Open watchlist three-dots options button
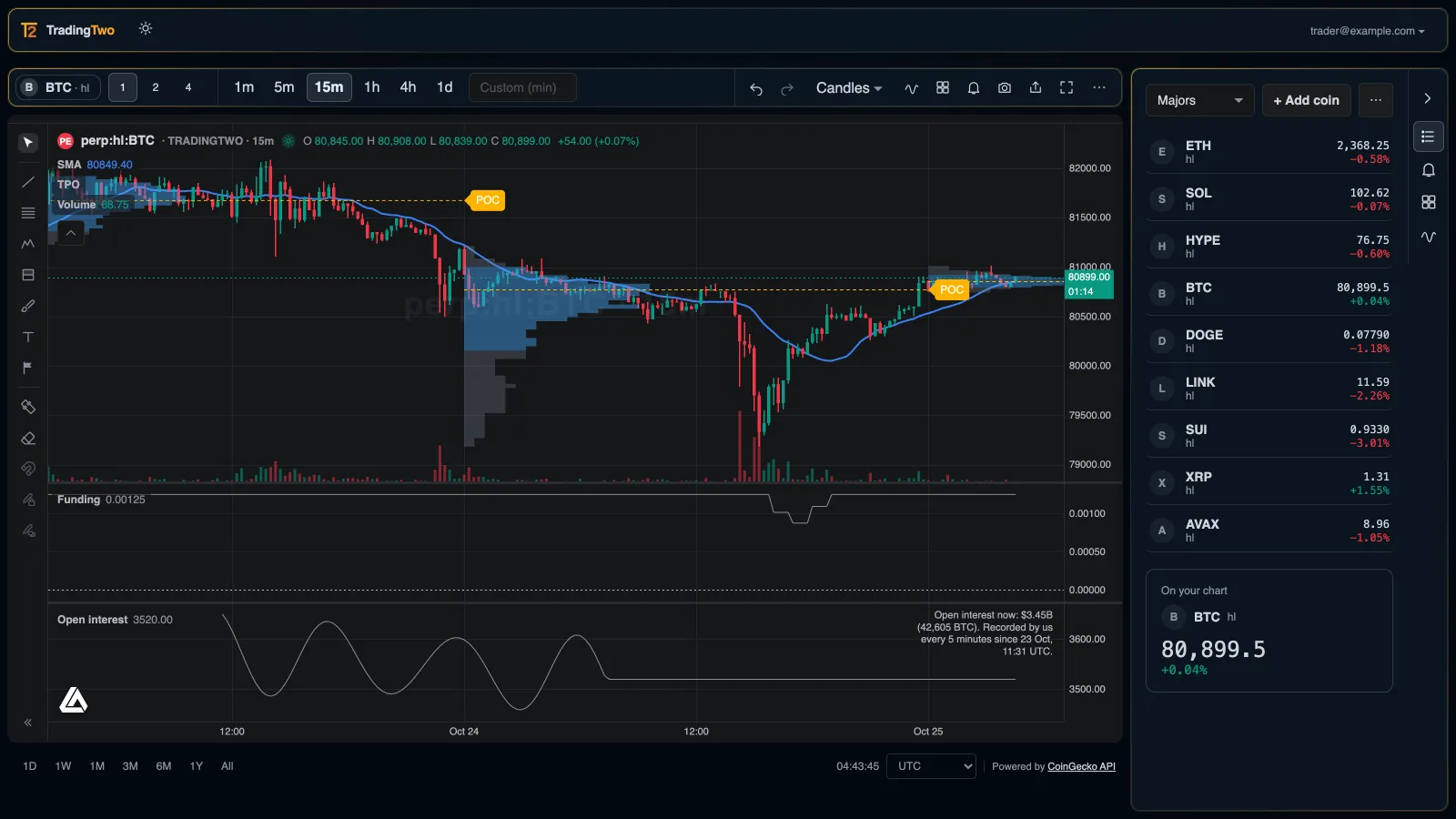This screenshot has height=819, width=1456. [1376, 100]
